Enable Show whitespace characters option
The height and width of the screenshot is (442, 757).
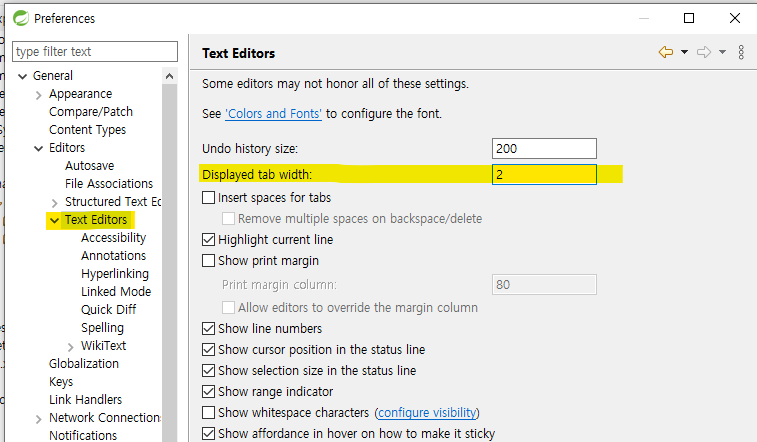click(x=209, y=413)
